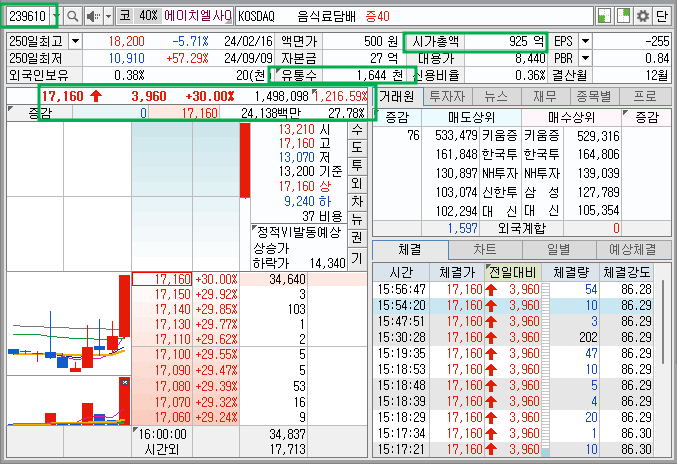Screen dimensions: 677x464
Task: Click the 체결강도 column header
Action: [626, 272]
